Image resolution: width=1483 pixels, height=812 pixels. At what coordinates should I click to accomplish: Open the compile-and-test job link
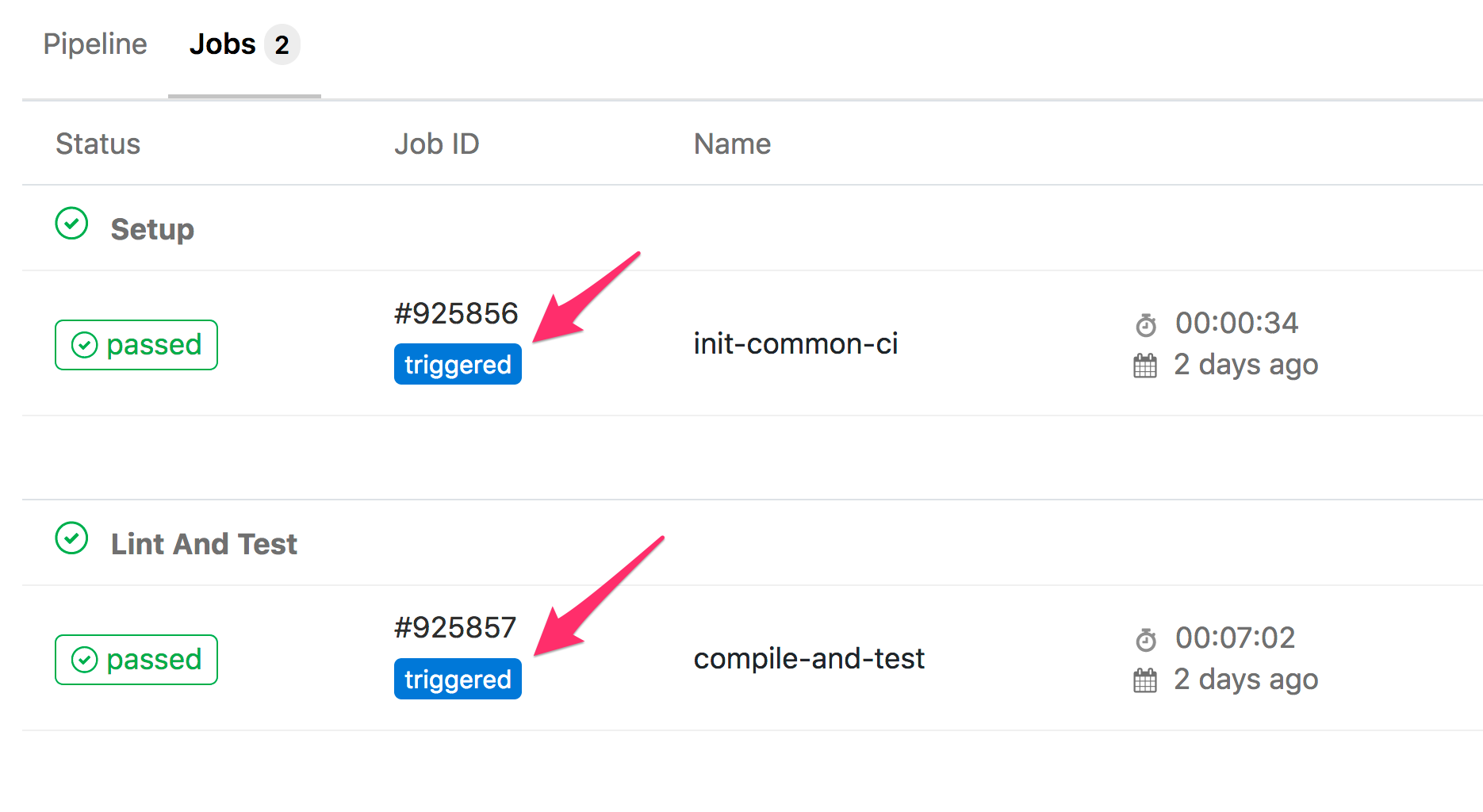(809, 658)
